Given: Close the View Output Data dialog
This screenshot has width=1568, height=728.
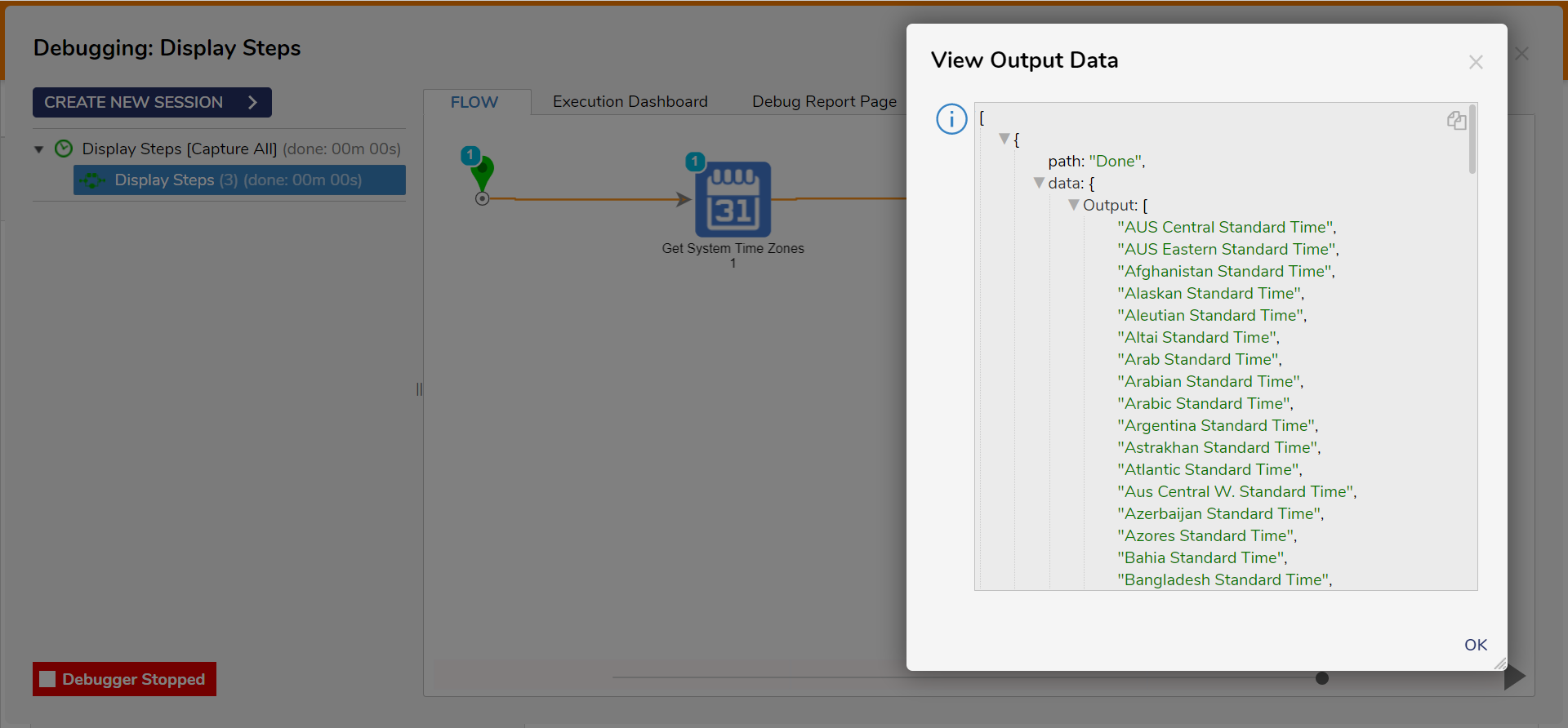Looking at the screenshot, I should click(1476, 62).
